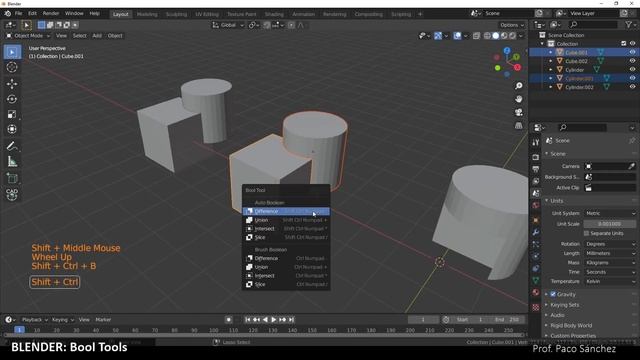Open the Modifiers wrench properties tab
This screenshot has height=360, width=640.
pyautogui.click(x=536, y=232)
